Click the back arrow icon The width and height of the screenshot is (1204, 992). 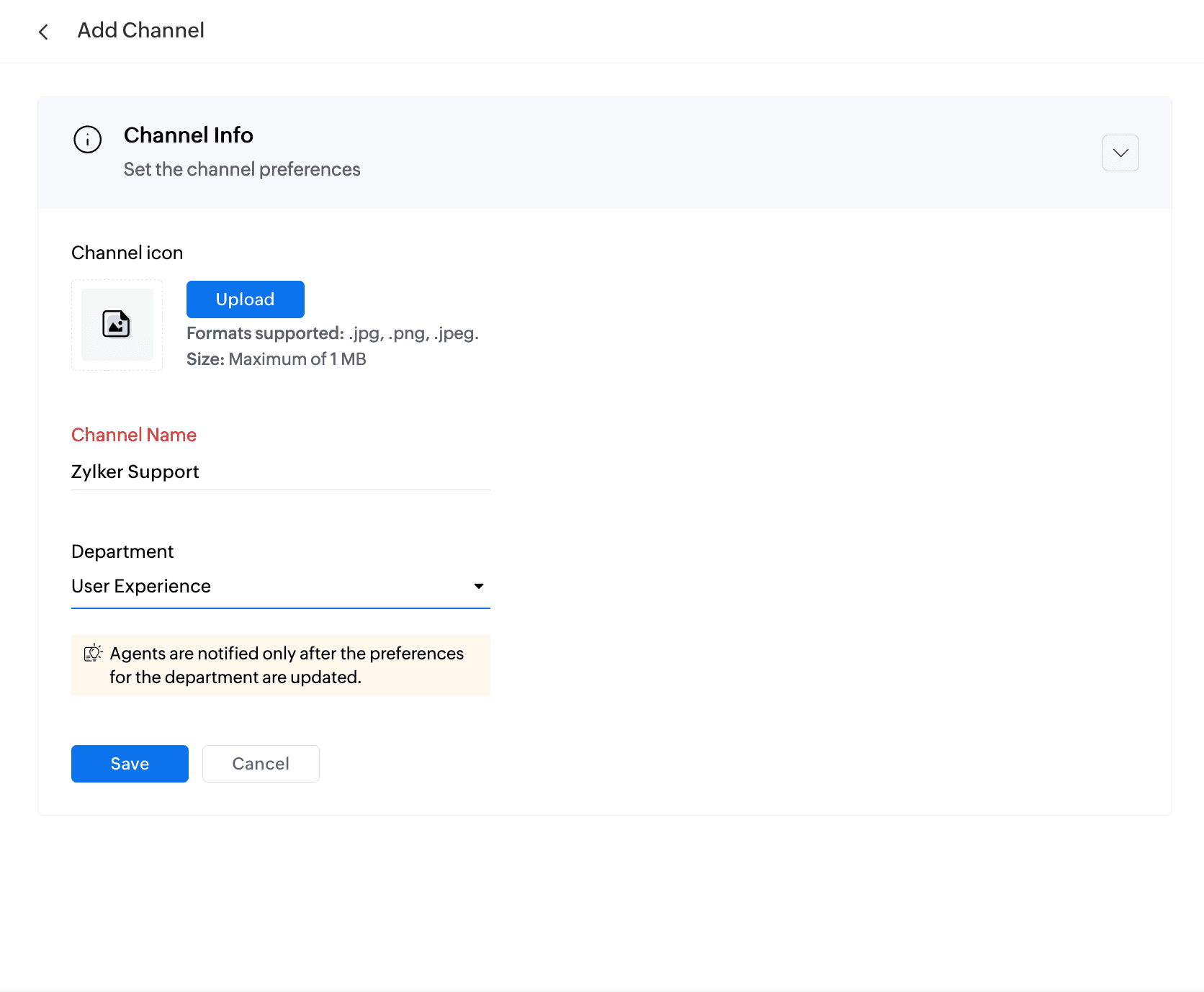(43, 32)
